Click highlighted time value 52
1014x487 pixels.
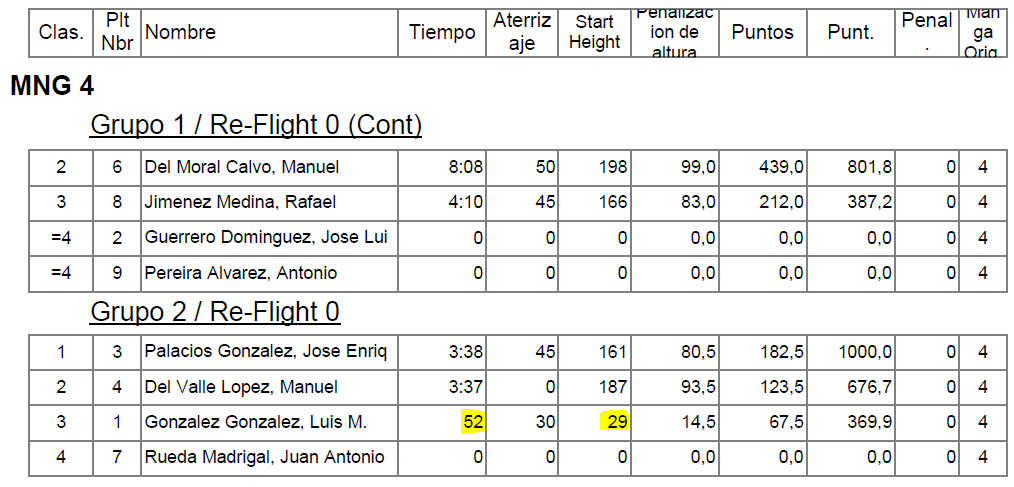point(472,422)
